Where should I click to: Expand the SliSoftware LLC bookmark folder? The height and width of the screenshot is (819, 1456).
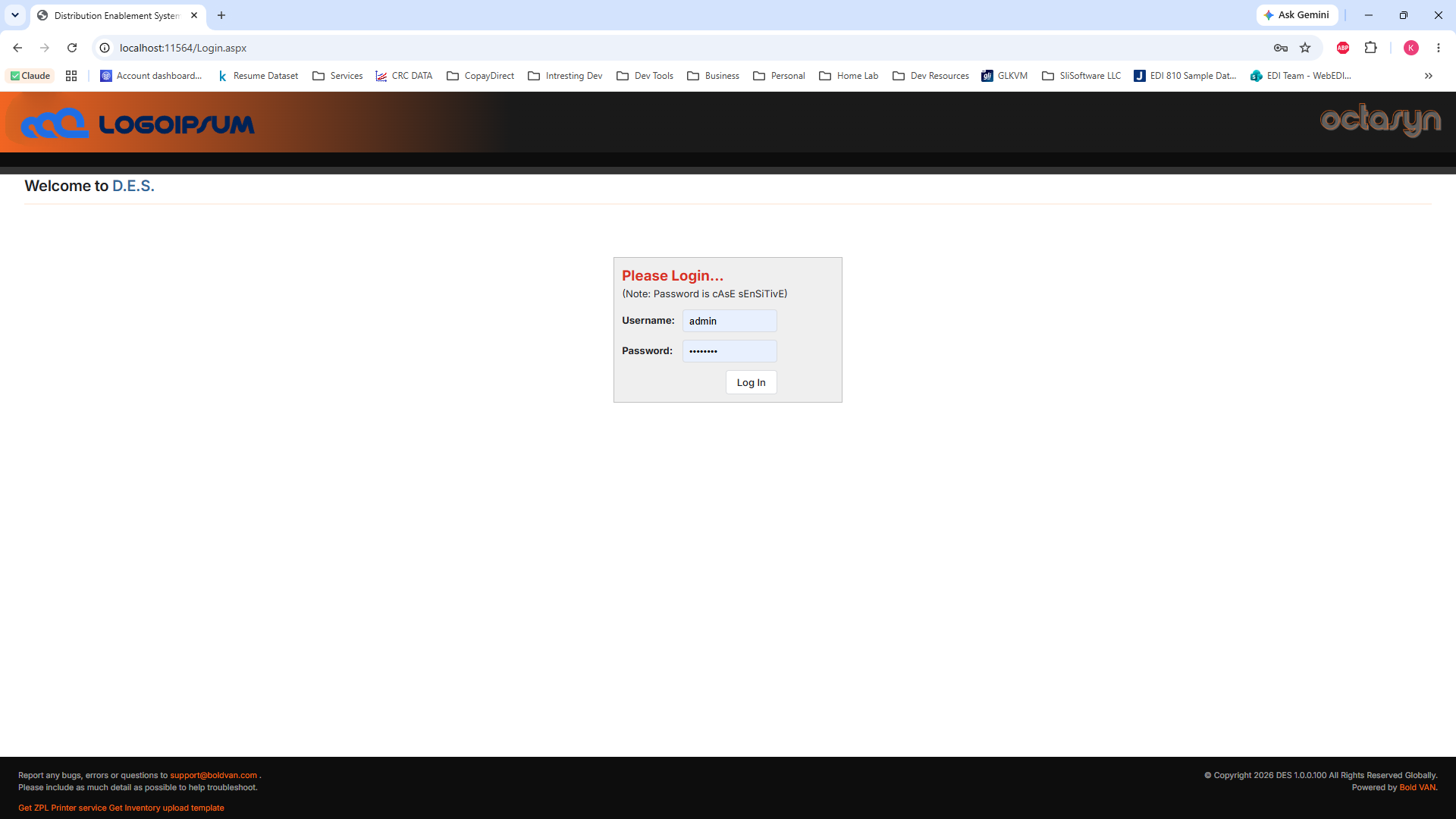click(1081, 76)
